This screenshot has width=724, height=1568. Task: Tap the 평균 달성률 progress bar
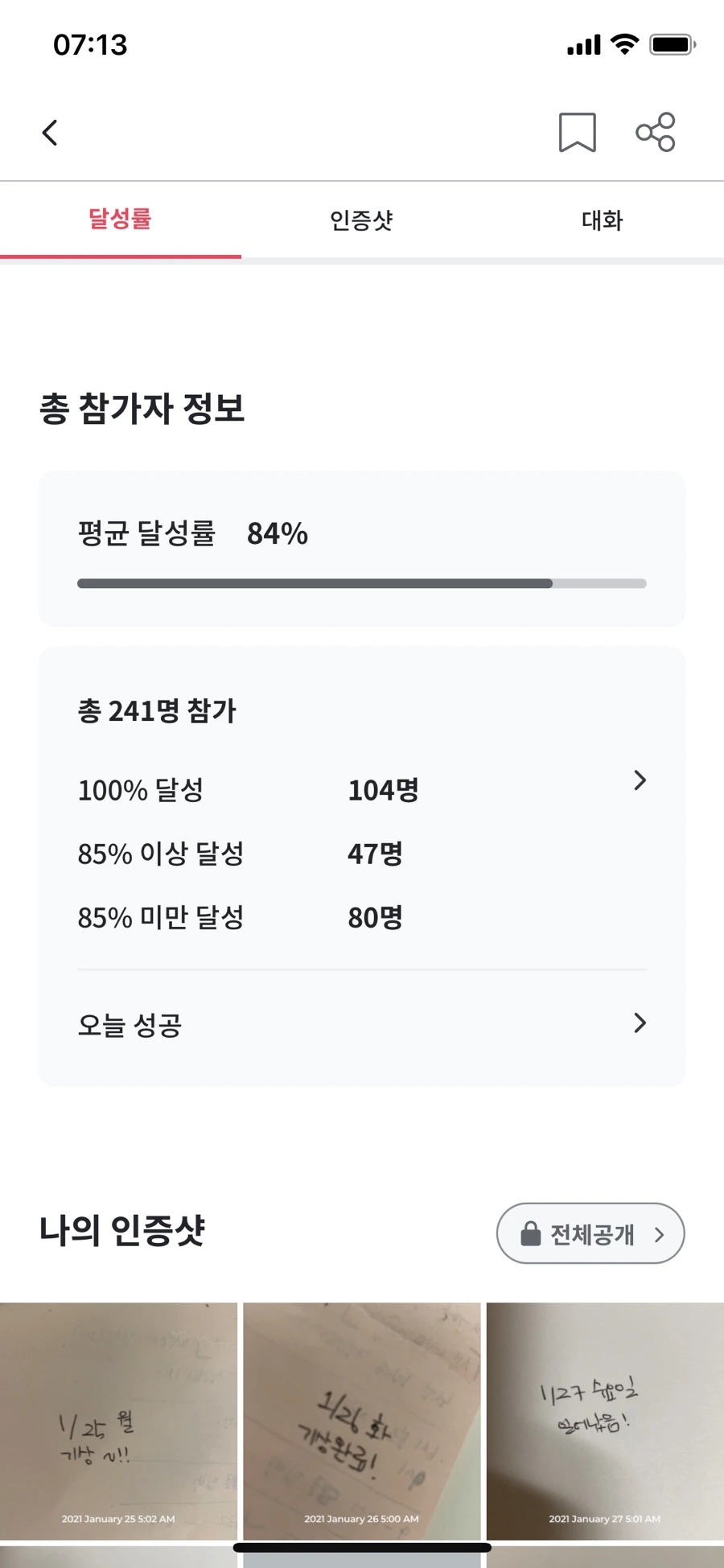[x=361, y=583]
